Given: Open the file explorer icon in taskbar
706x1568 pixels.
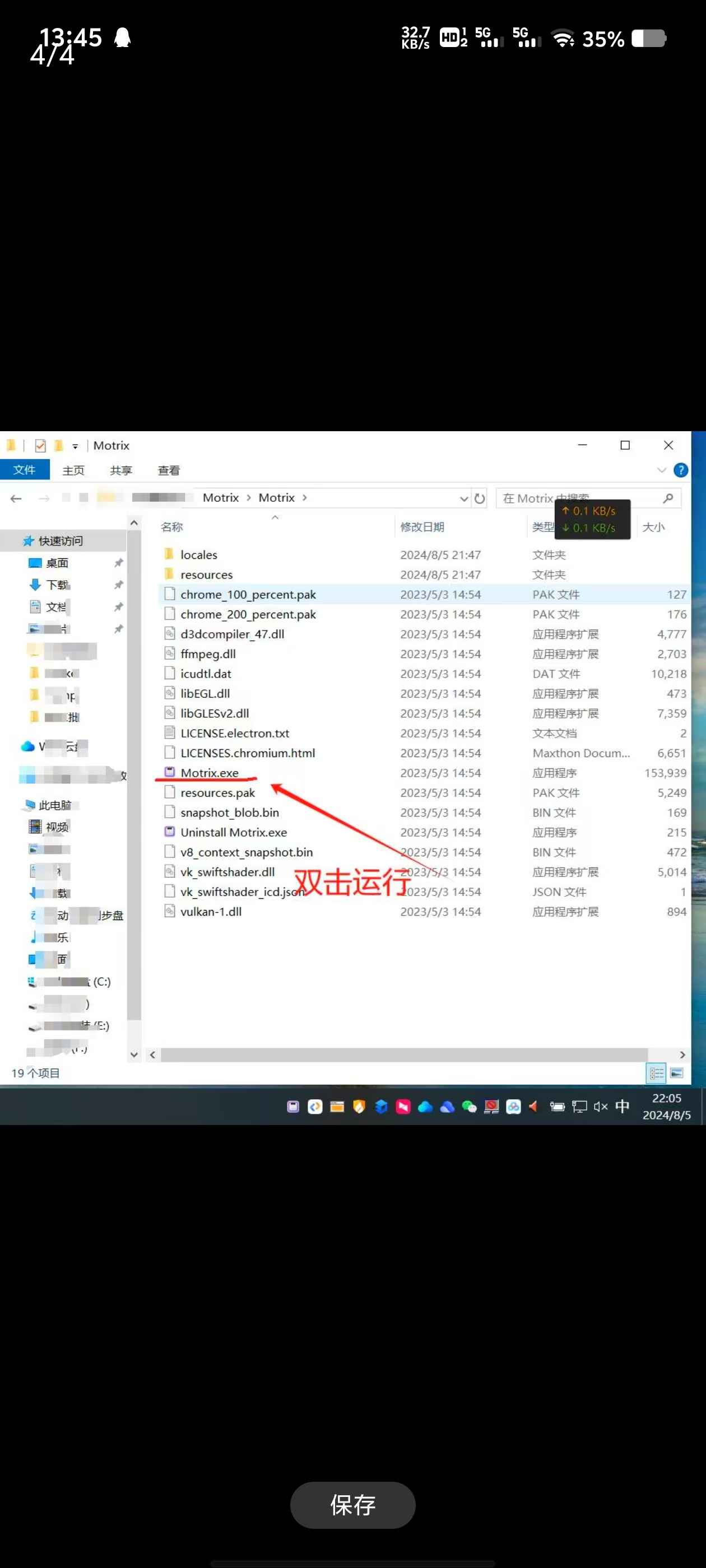Looking at the screenshot, I should [x=337, y=1107].
